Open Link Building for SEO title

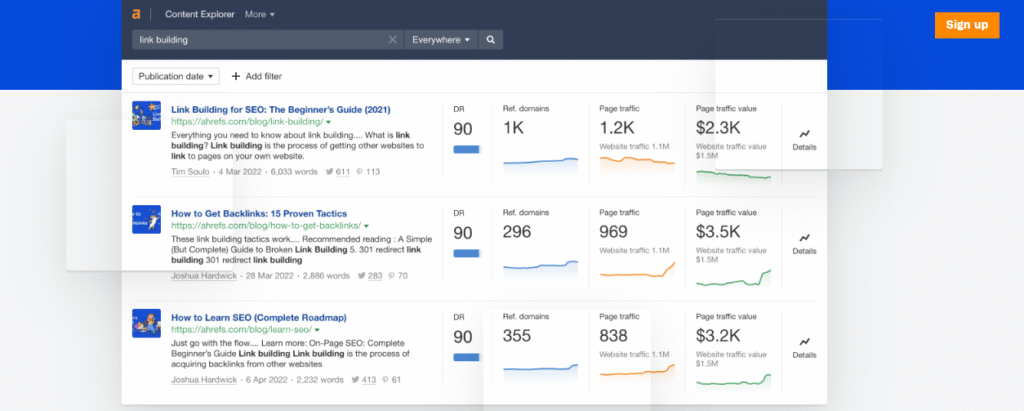[x=281, y=110]
